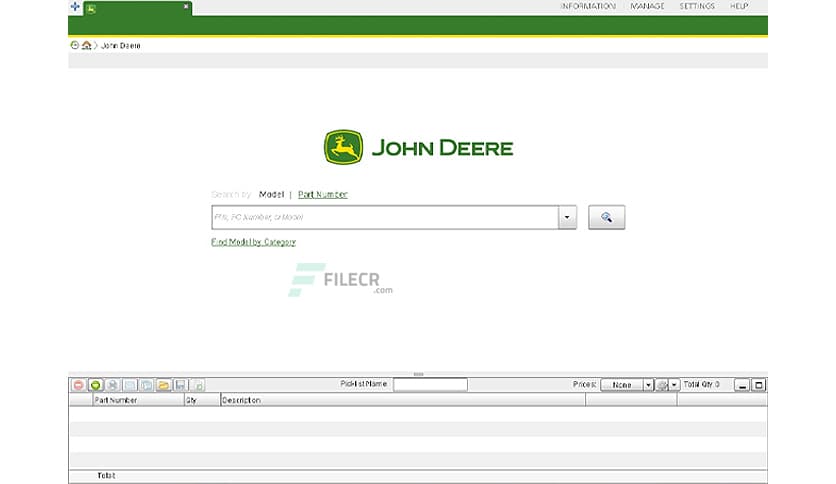The width and height of the screenshot is (836, 484).
Task: Click the gear icon next to Prices
Action: click(x=662, y=385)
